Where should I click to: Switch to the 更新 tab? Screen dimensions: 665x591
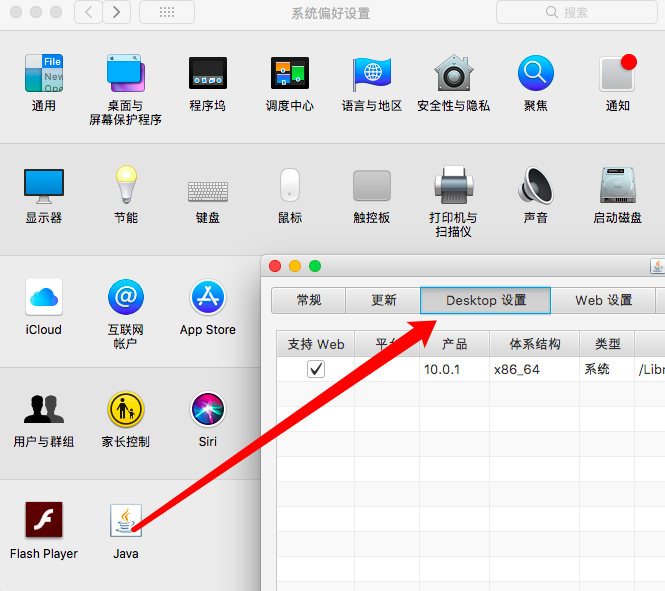point(383,300)
